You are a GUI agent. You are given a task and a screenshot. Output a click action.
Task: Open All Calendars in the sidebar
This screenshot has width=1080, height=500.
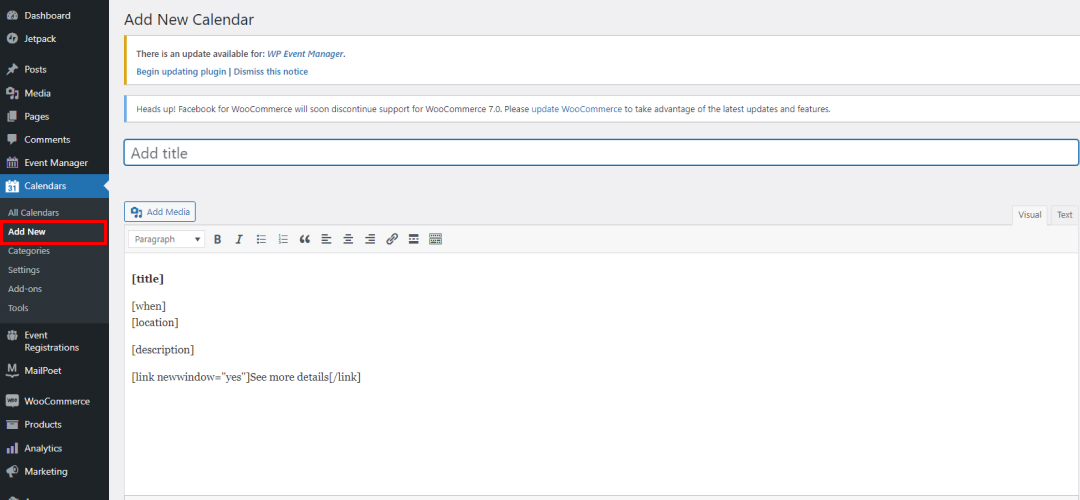[x=33, y=213]
